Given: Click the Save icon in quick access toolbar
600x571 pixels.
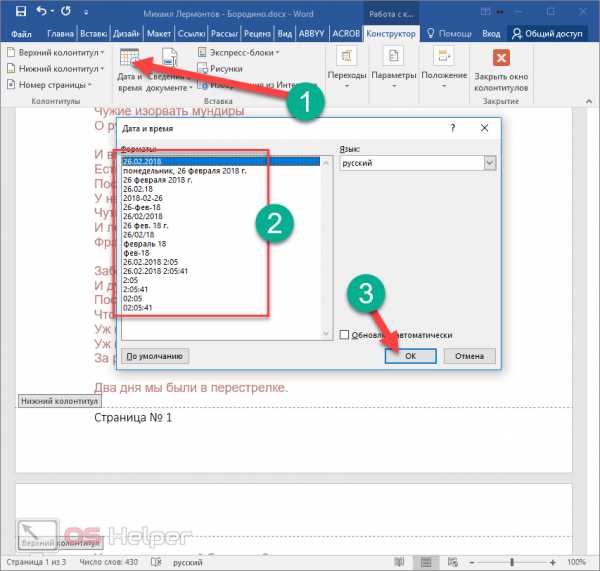Looking at the screenshot, I should point(21,11).
